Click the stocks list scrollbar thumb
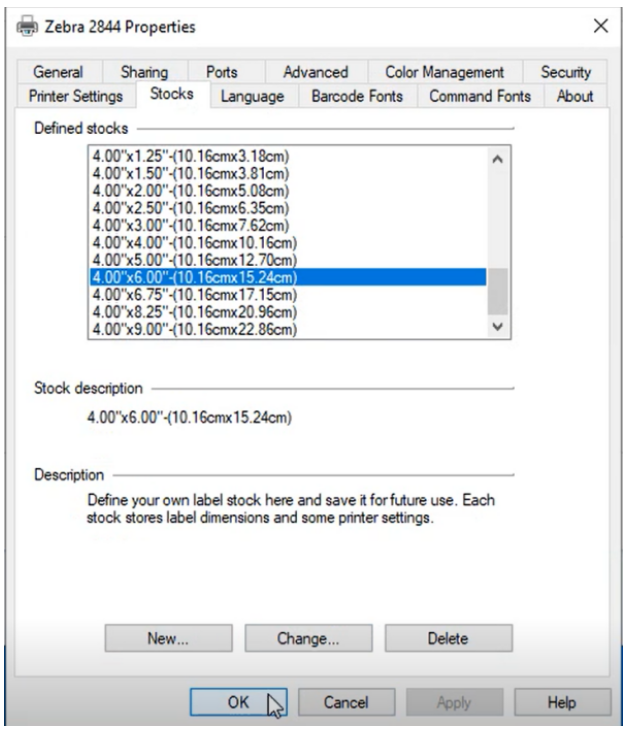Image resolution: width=628 pixels, height=732 pixels. coord(498,291)
